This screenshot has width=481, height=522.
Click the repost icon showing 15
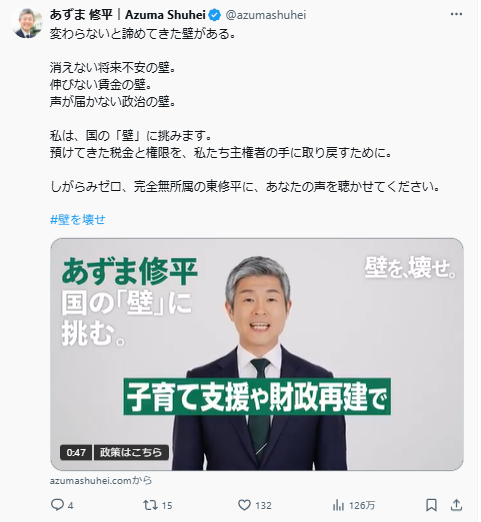150,505
